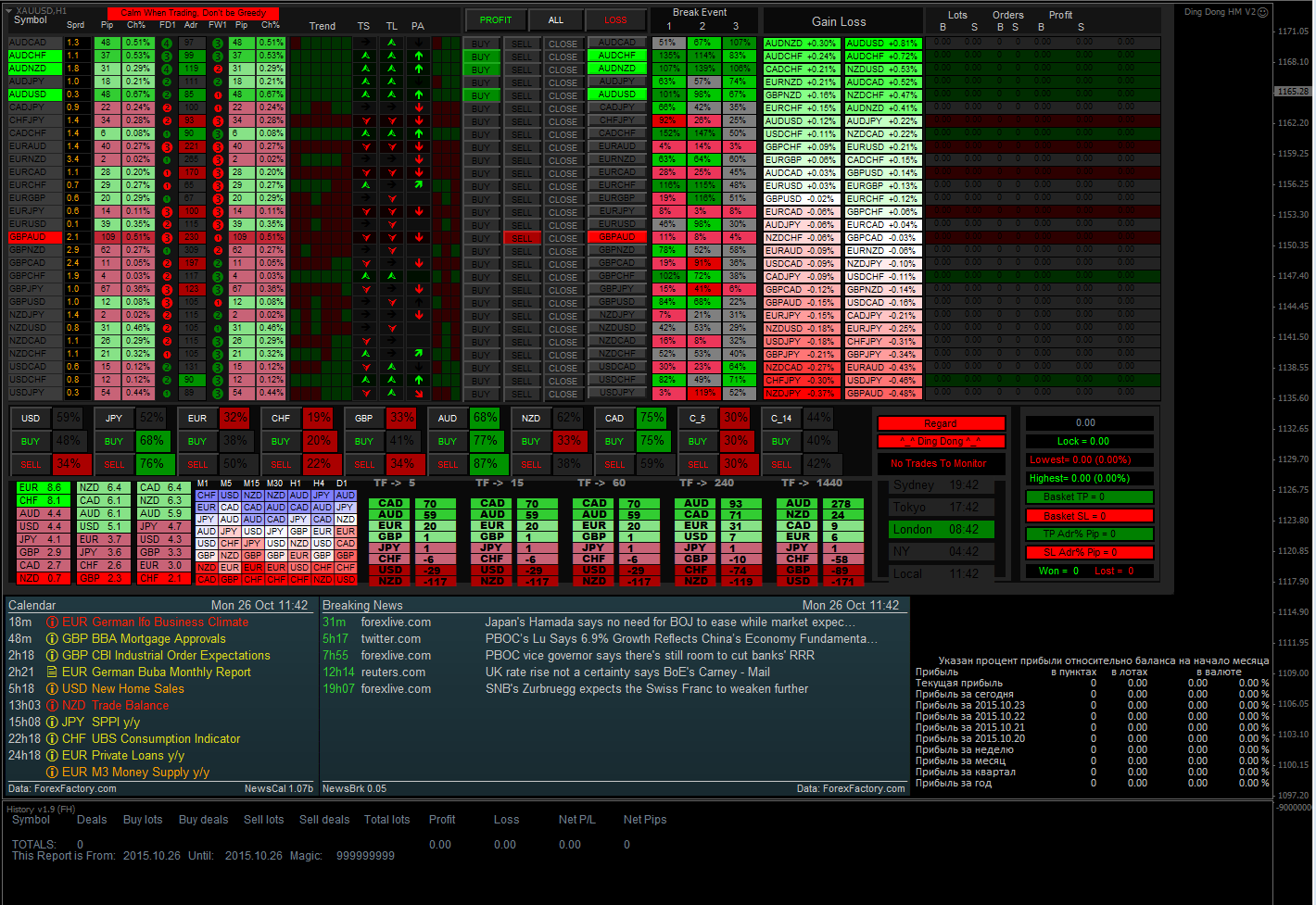1316x905 pixels.
Task: Open headline PBOC's Lu Says 6.9% Growth
Action: (681, 639)
